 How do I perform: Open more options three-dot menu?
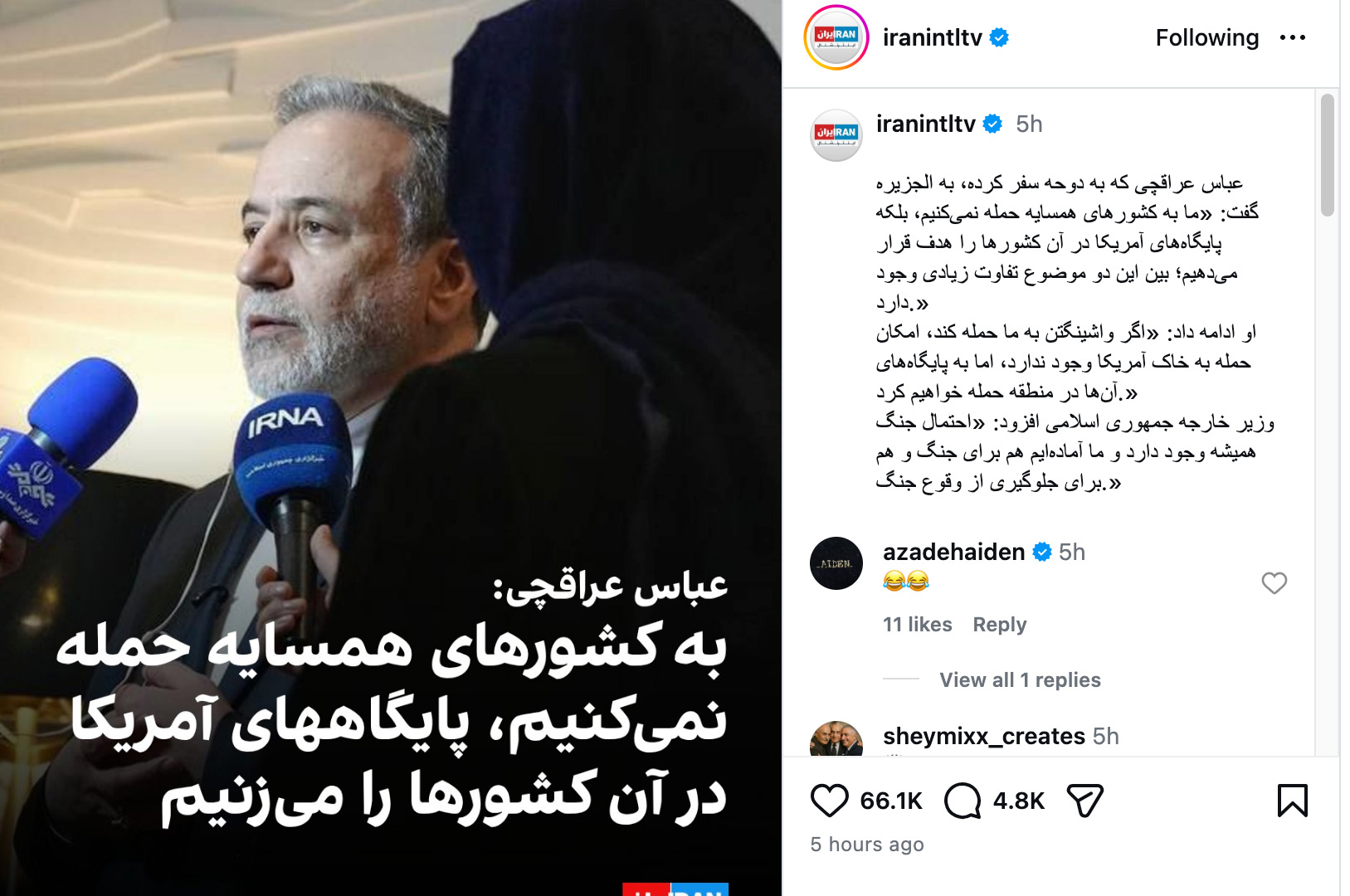pyautogui.click(x=1293, y=37)
